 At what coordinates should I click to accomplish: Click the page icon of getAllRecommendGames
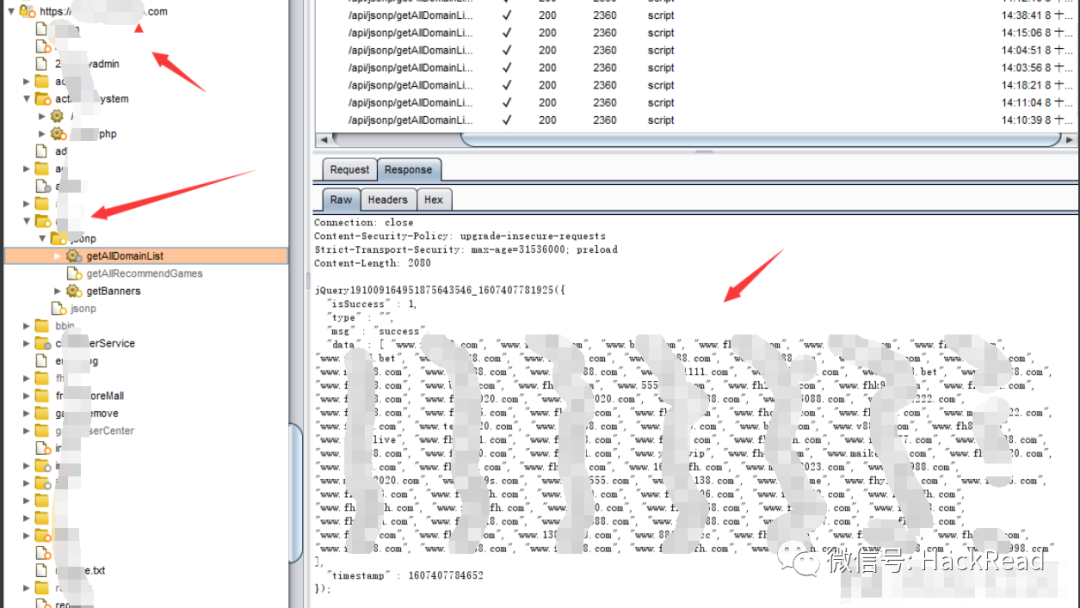(x=74, y=274)
